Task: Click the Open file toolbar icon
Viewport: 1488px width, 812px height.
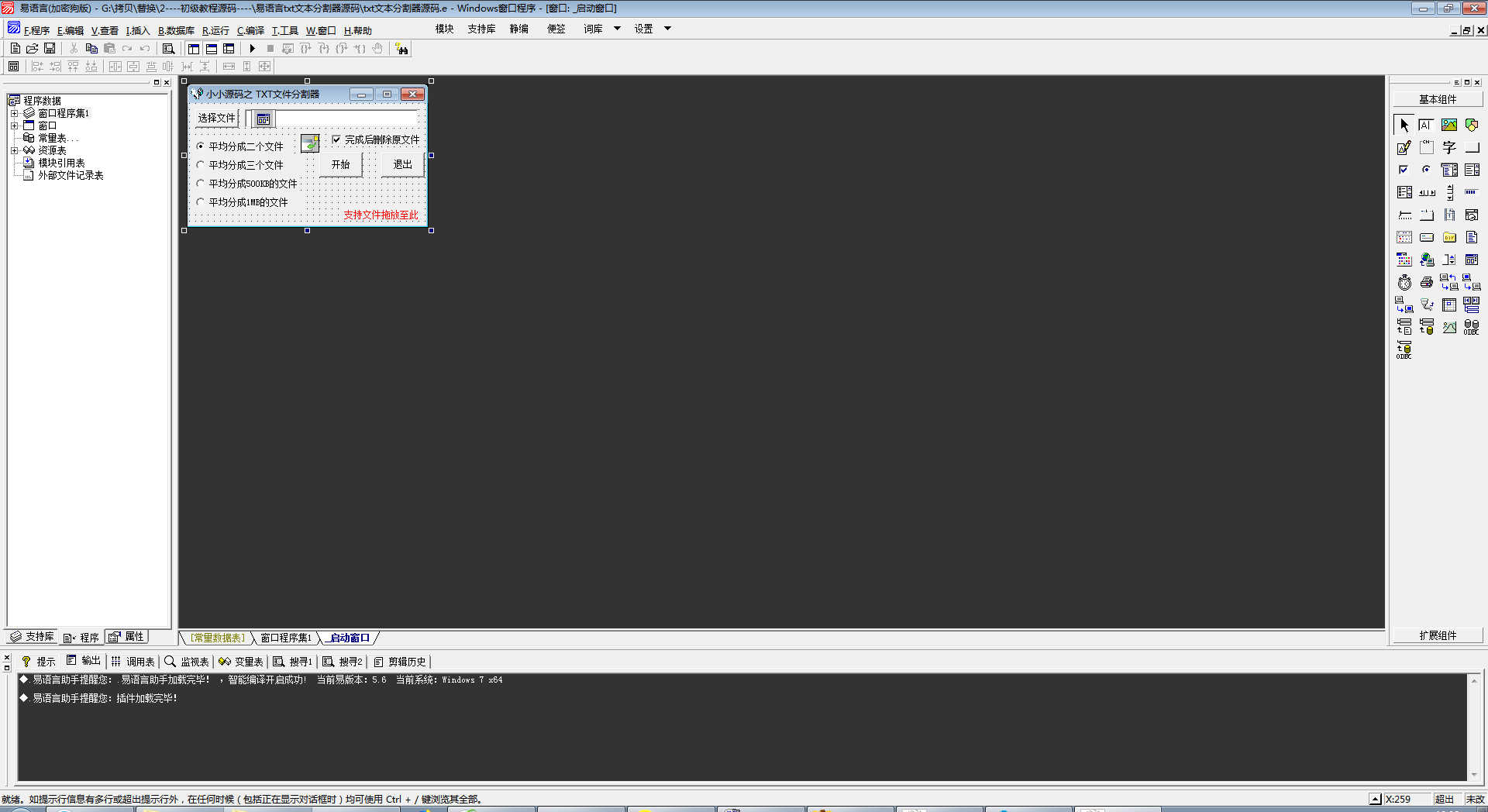Action: coord(33,48)
